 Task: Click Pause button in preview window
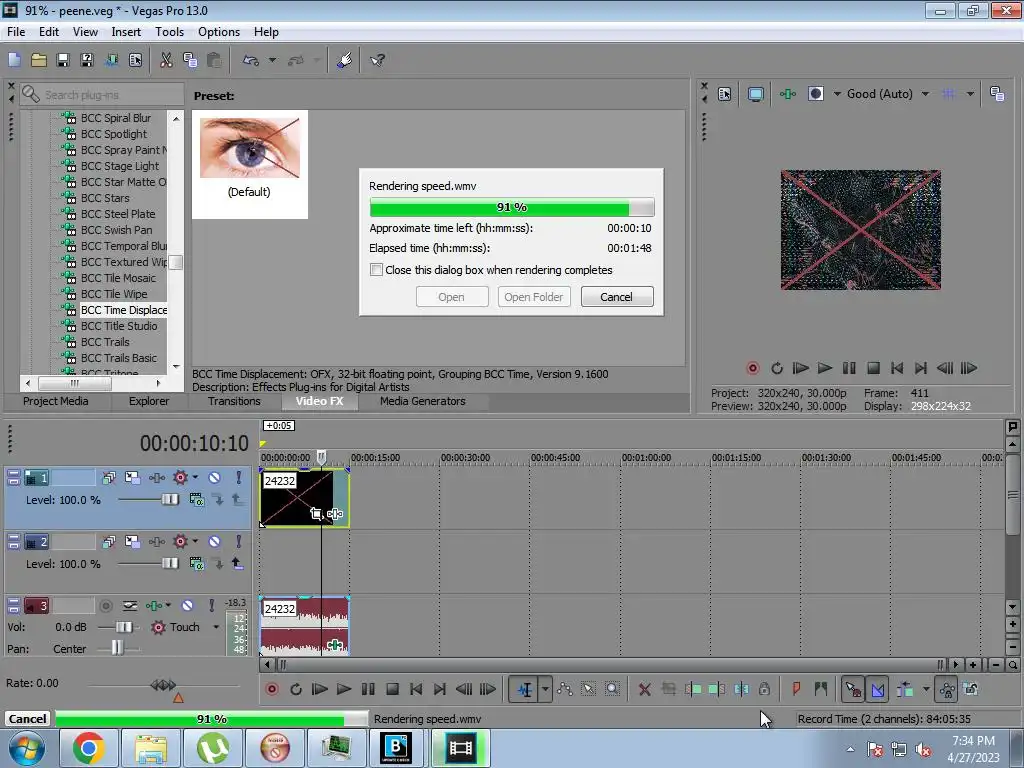pyautogui.click(x=849, y=368)
